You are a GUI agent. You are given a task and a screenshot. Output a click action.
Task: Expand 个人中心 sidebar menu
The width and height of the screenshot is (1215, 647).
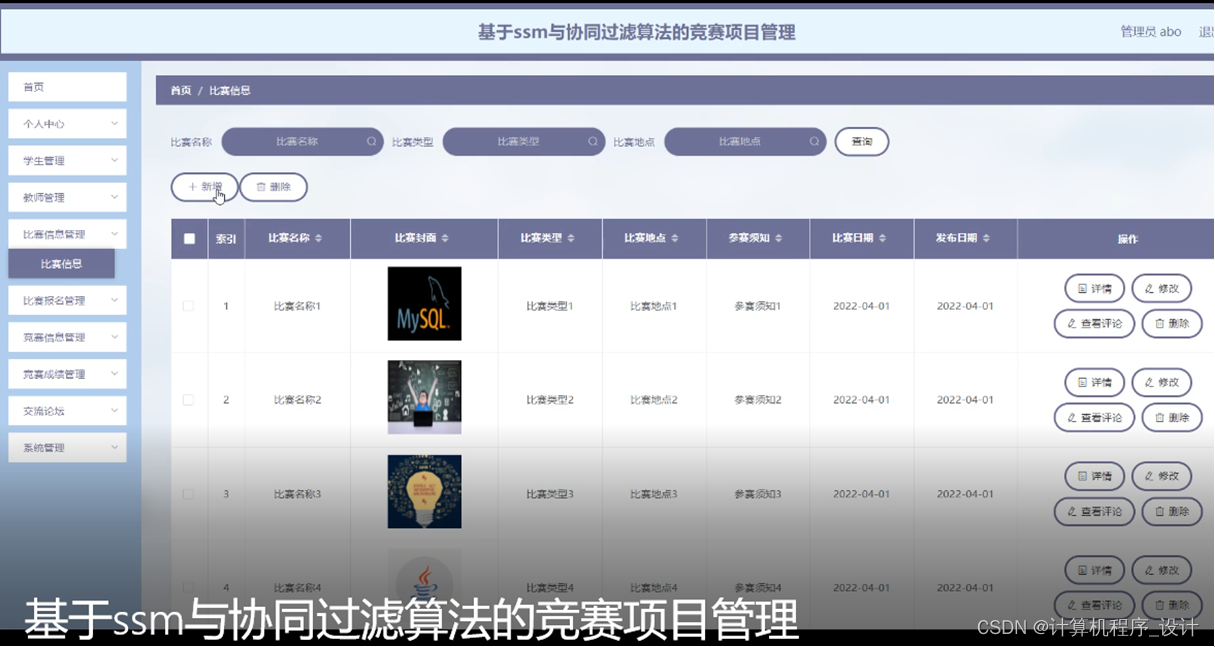67,124
